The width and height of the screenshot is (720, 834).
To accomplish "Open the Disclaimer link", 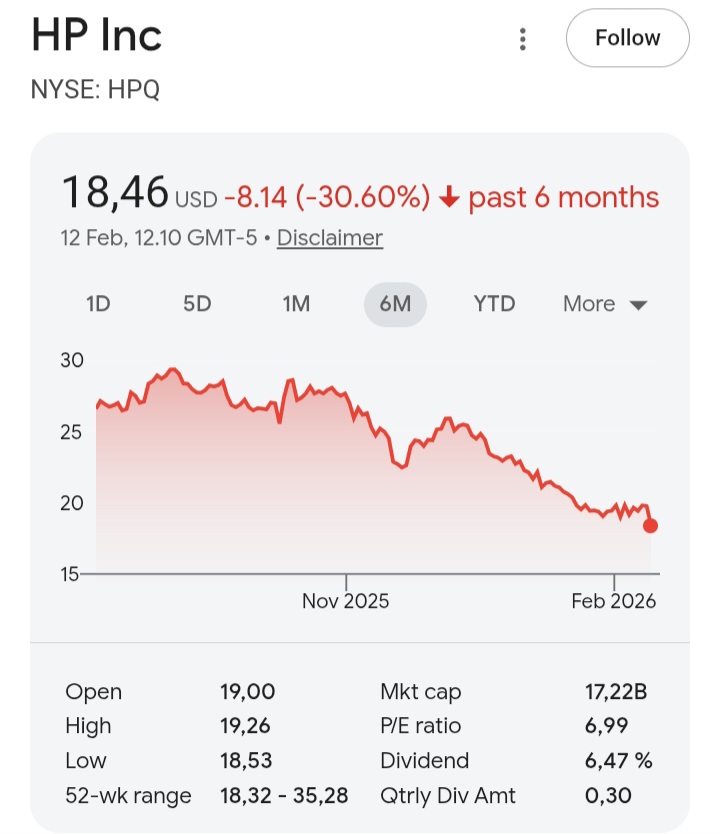I will click(329, 238).
